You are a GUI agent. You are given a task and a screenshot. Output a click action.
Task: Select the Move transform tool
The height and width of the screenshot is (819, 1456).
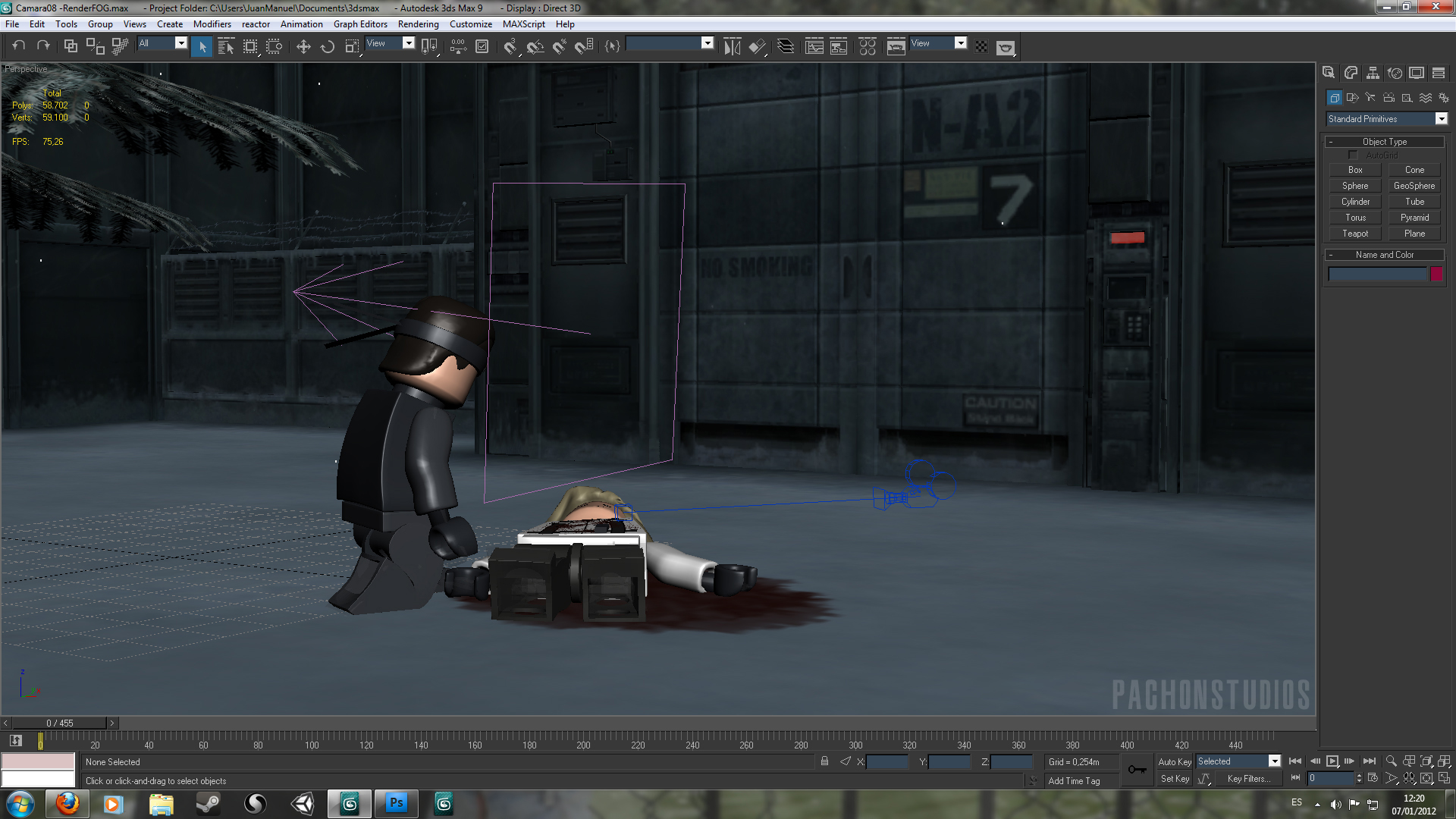pyautogui.click(x=303, y=47)
